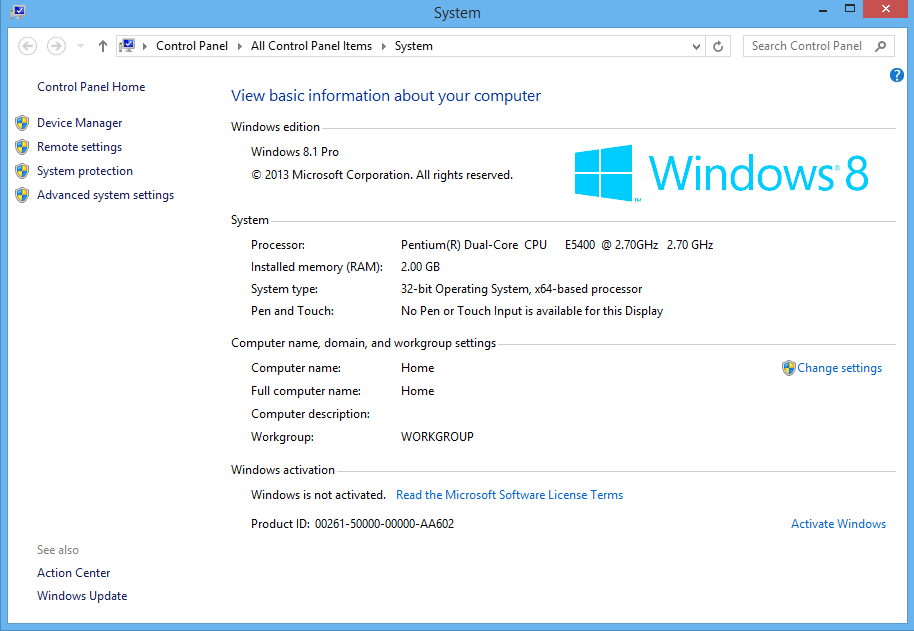Open the recent locations dropdown arrow
This screenshot has width=914, height=631.
click(80, 46)
